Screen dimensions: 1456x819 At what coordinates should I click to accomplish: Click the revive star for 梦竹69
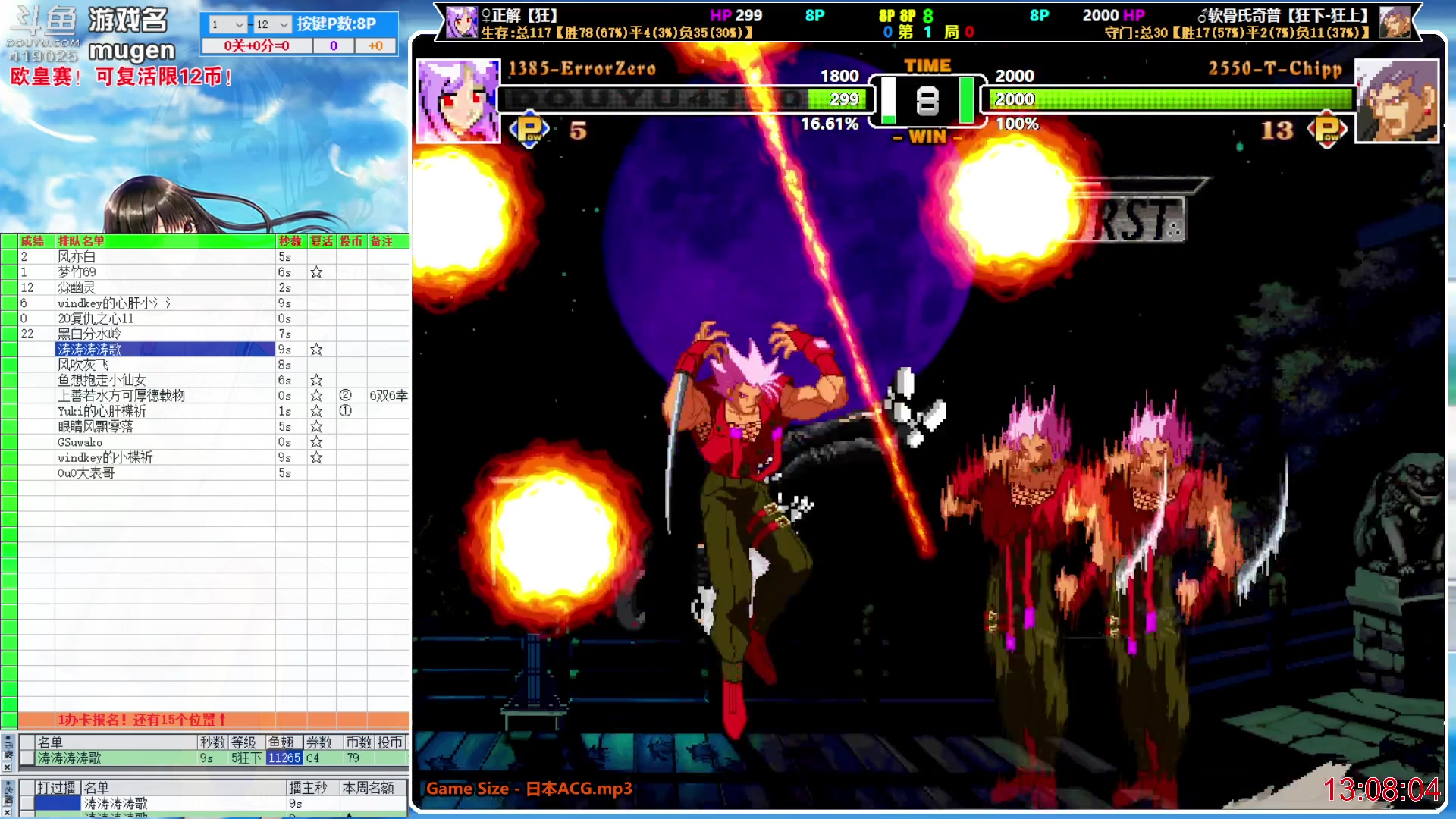316,272
